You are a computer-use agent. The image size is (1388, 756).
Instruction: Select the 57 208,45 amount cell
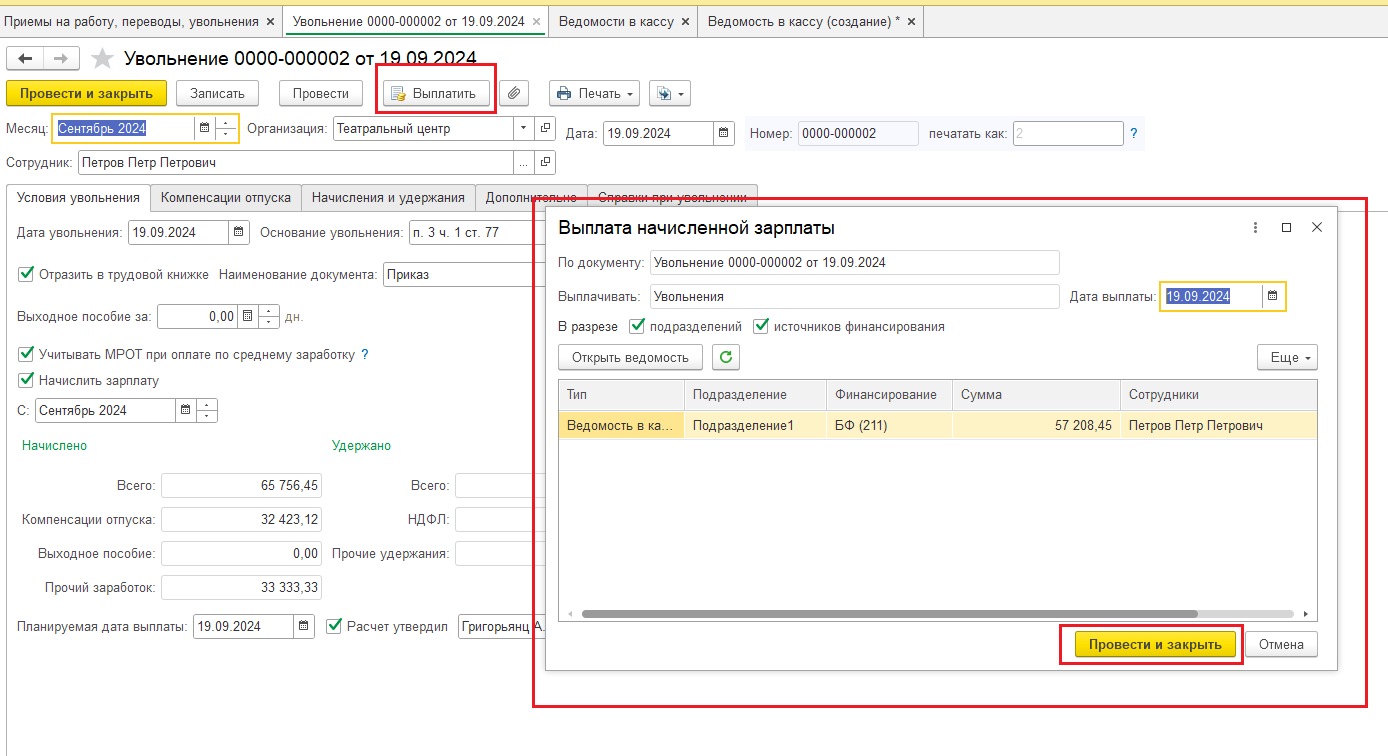(x=1036, y=425)
